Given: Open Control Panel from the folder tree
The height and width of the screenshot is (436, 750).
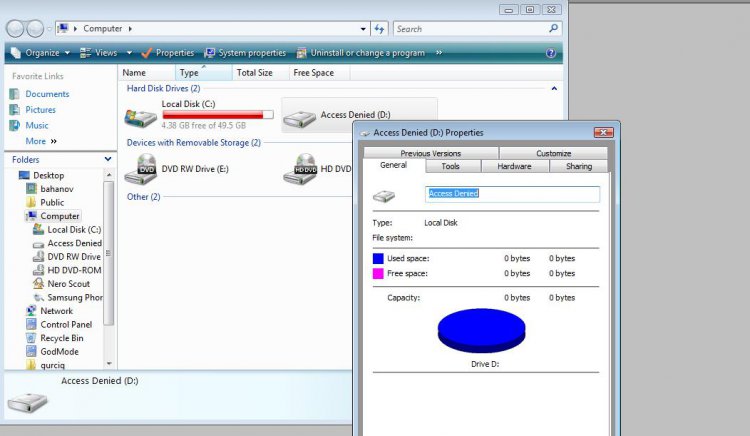Looking at the screenshot, I should (65, 325).
